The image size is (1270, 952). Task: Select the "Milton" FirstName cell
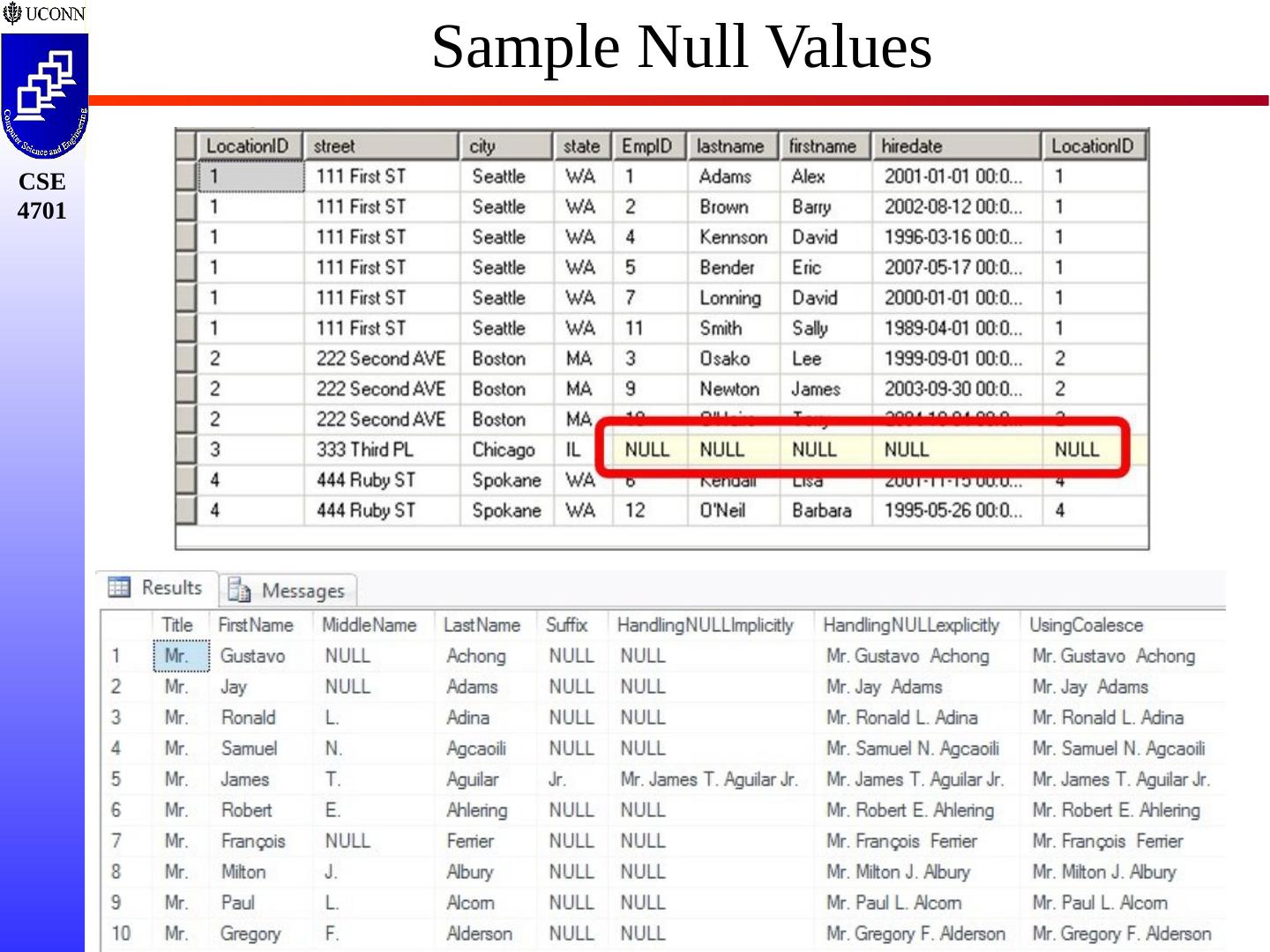point(261,872)
